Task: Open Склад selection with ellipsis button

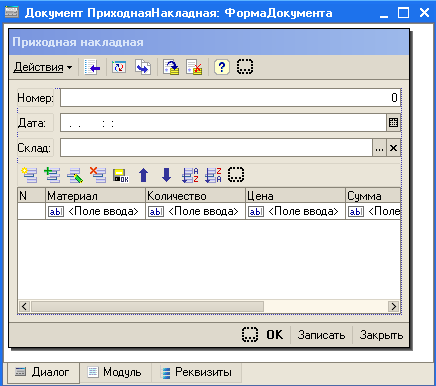Action: pyautogui.click(x=379, y=148)
